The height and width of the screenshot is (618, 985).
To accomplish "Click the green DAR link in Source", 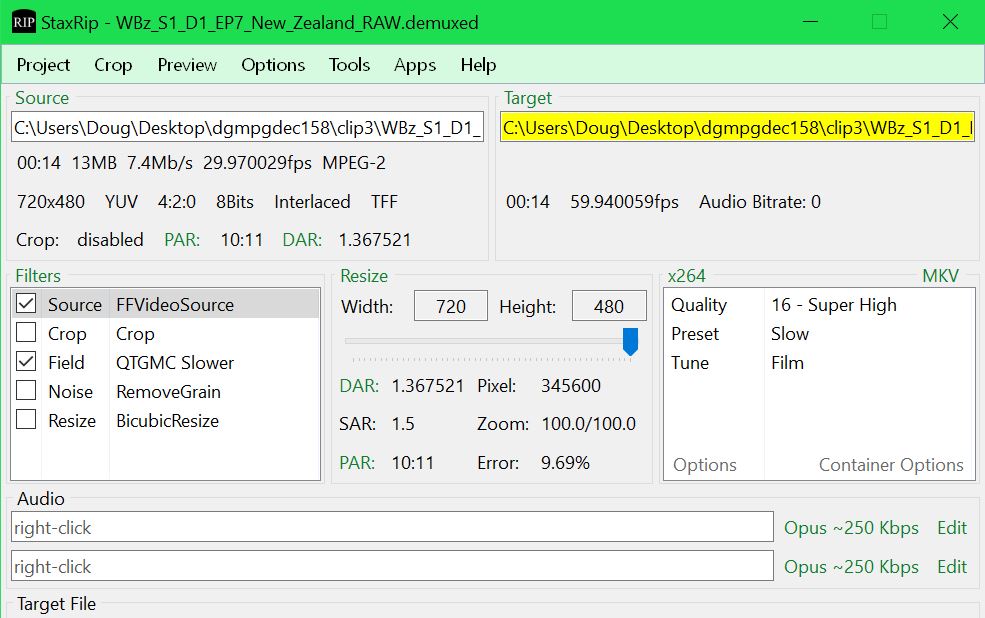I will 302,239.
